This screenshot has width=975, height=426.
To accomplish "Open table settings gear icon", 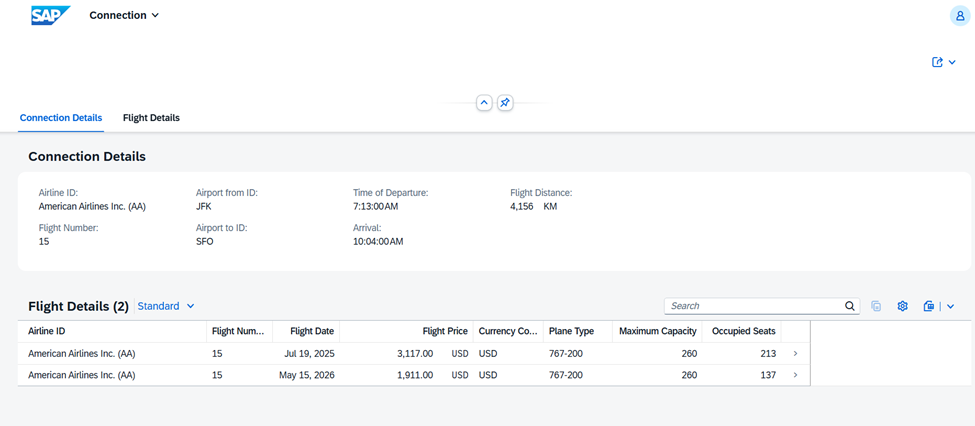I will tap(902, 306).
